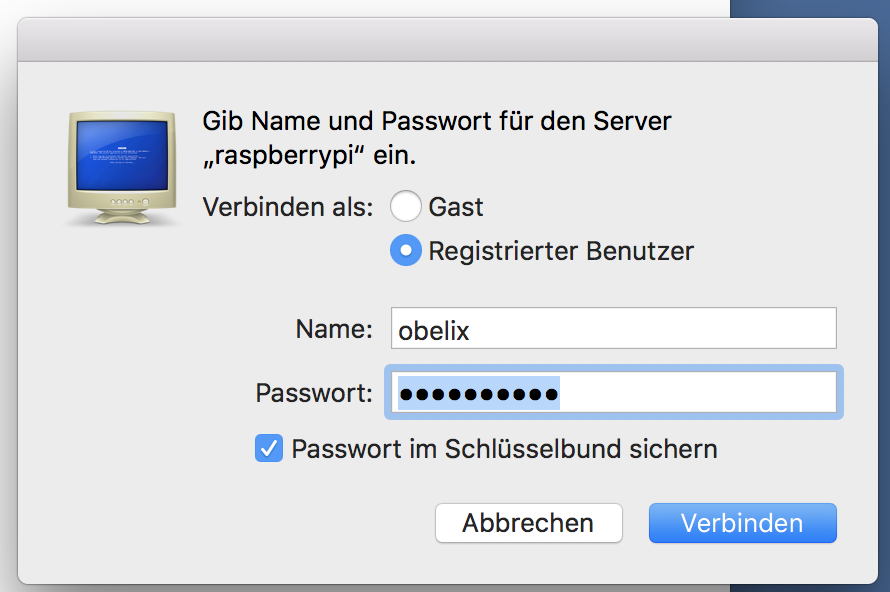The image size is (890, 592).
Task: Choose the Registrierter Benutzer radio button
Action: pos(405,250)
